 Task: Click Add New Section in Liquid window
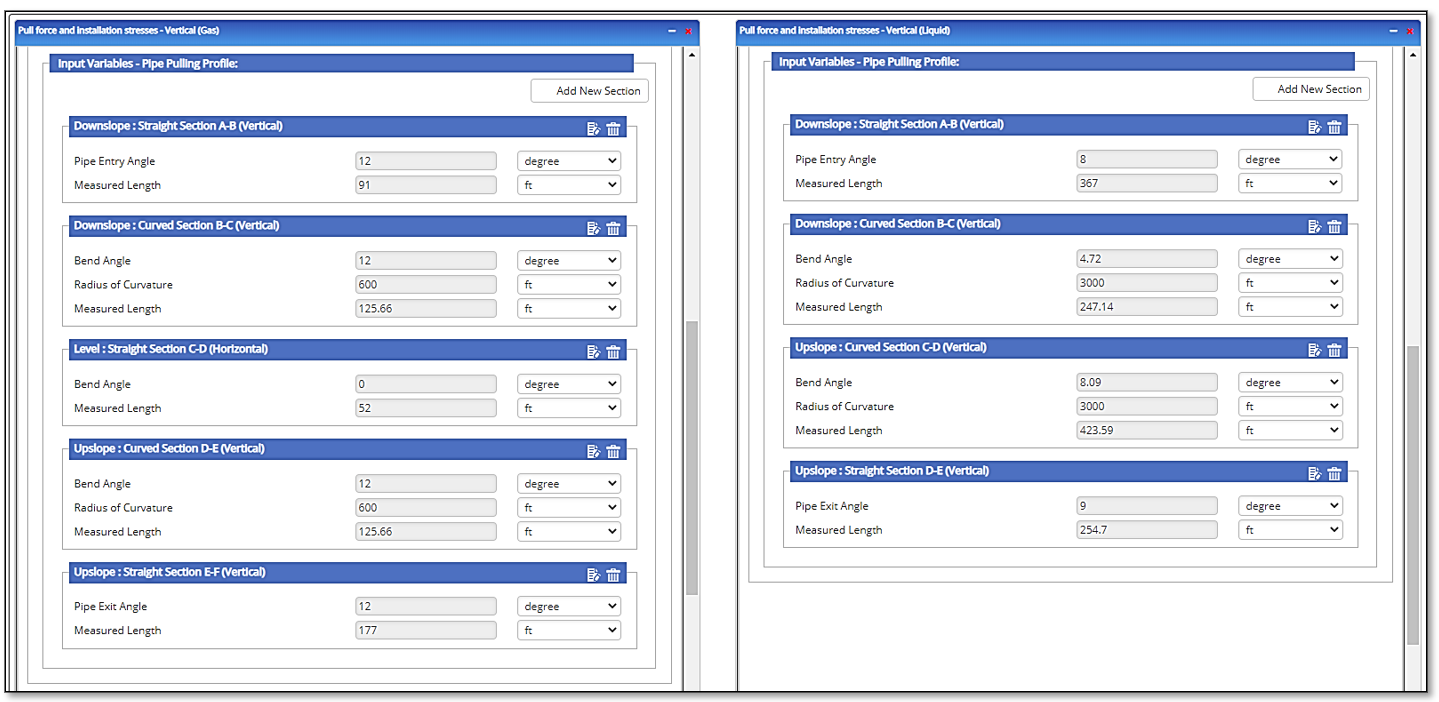1311,89
